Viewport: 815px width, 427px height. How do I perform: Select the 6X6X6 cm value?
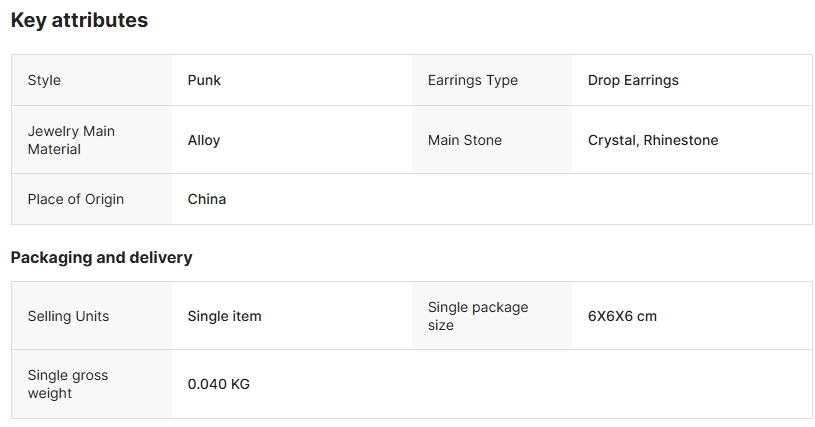click(622, 316)
